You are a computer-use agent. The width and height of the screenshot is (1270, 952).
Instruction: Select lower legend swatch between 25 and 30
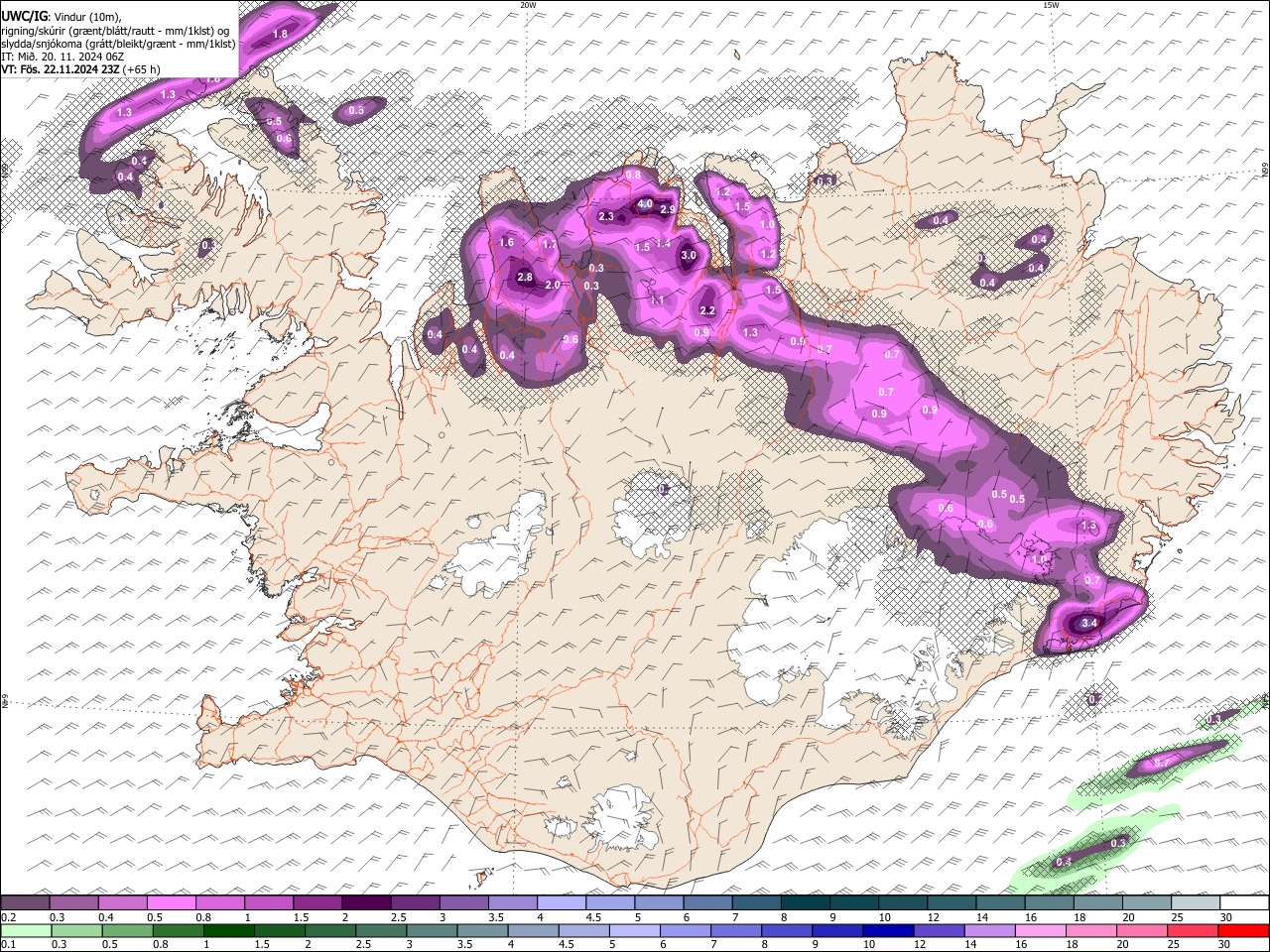click(x=1194, y=930)
